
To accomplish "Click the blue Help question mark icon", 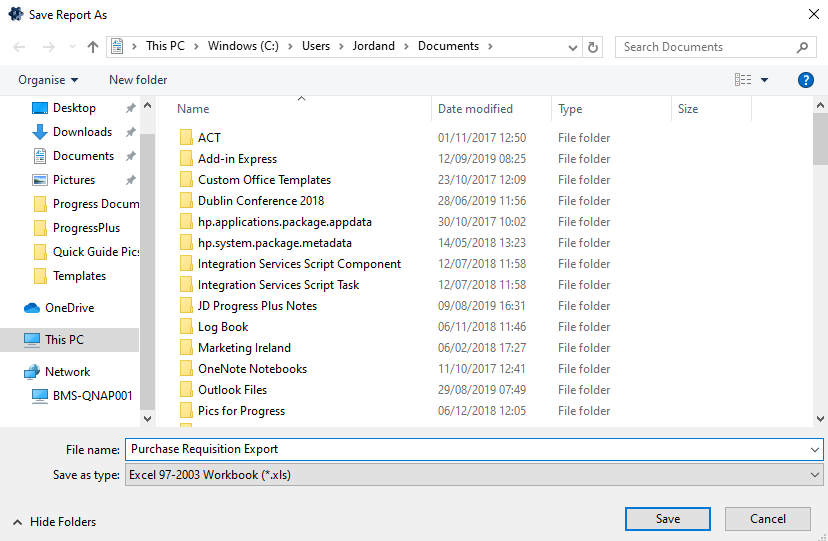I will [805, 80].
